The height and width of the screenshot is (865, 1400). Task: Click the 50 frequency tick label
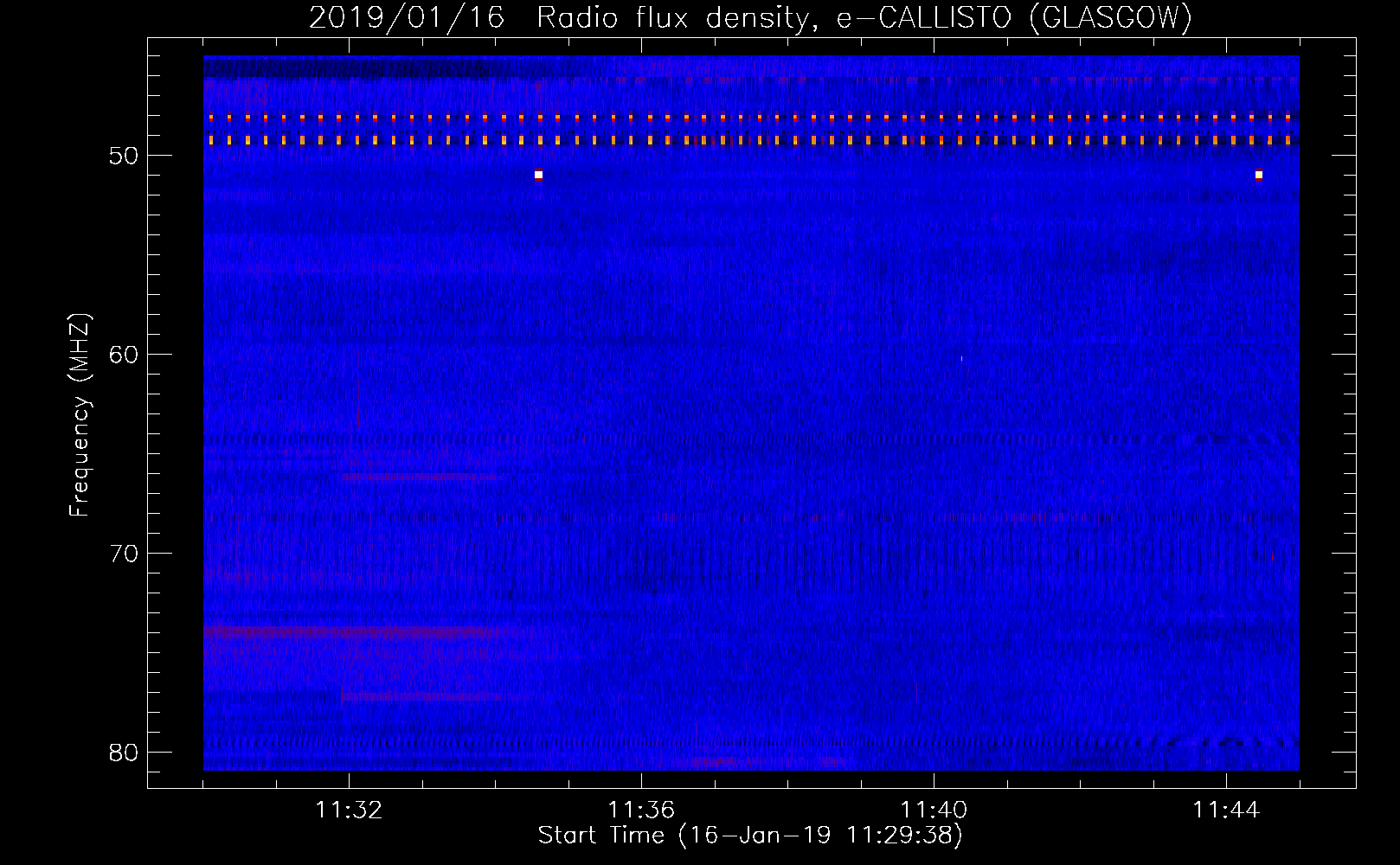point(125,156)
